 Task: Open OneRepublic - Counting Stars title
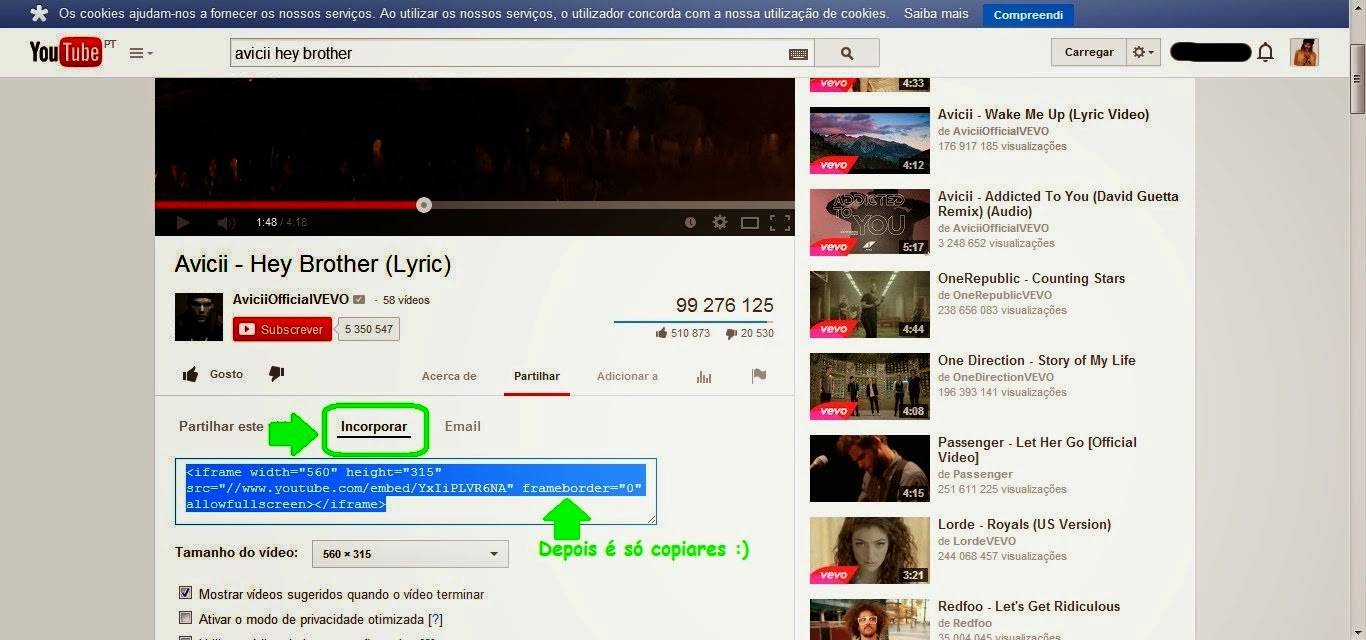click(1031, 278)
